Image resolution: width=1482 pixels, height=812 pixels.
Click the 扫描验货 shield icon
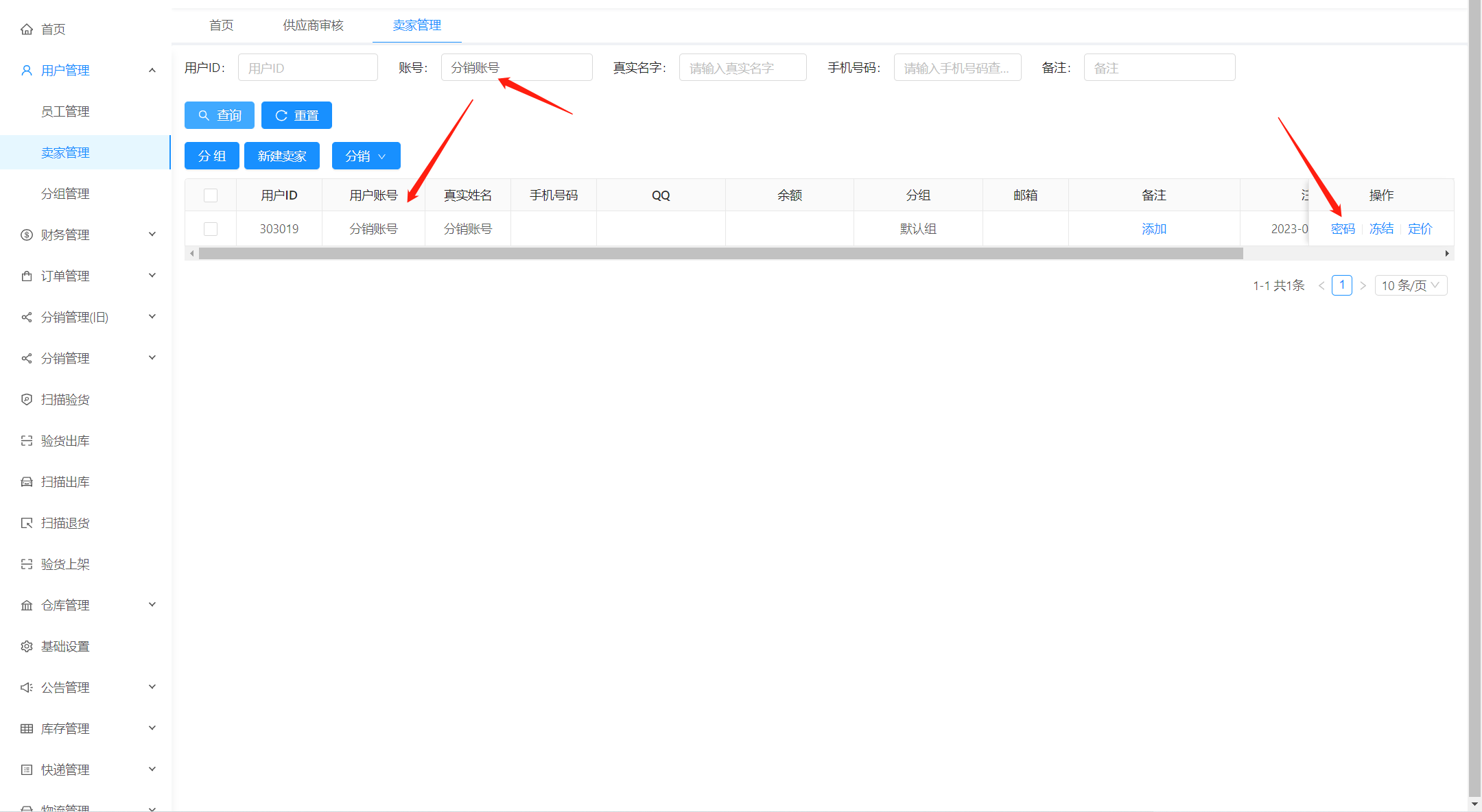coord(27,399)
